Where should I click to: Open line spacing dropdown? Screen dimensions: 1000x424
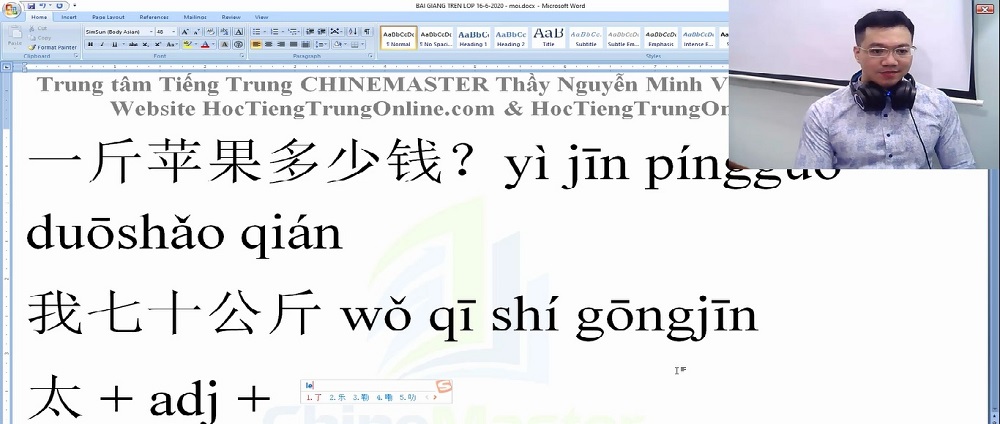tap(321, 45)
